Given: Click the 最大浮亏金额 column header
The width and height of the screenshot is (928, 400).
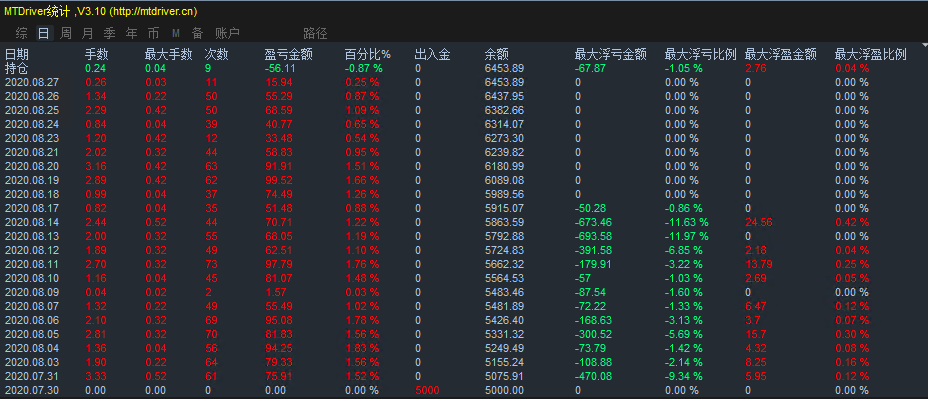Looking at the screenshot, I should click(611, 54).
